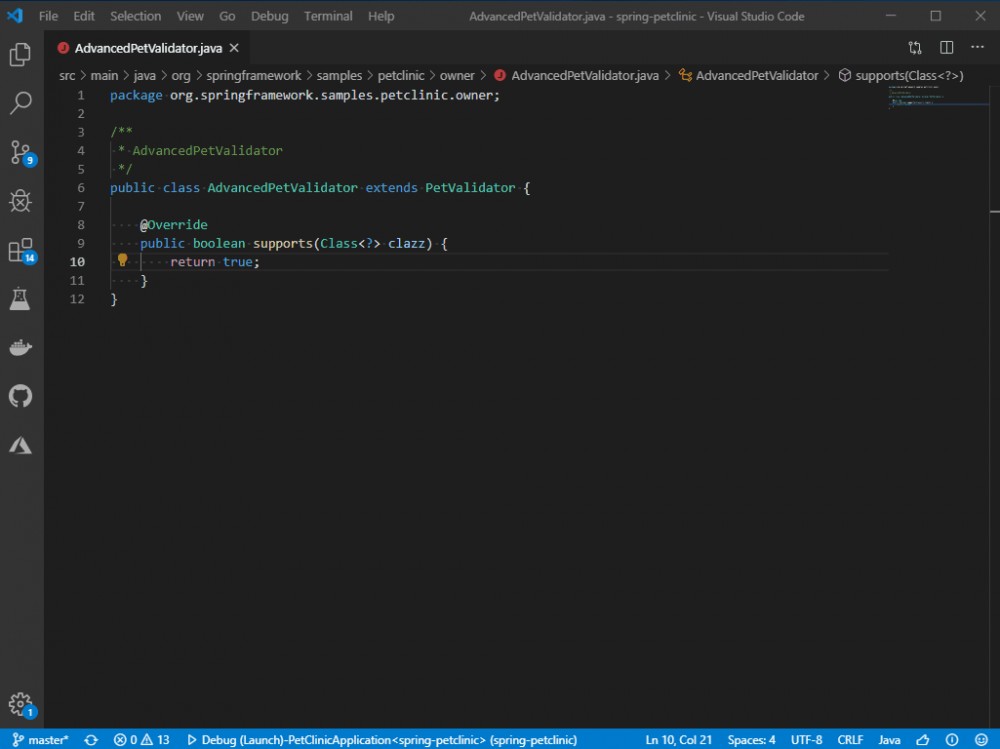Open the Extensions view

point(22,250)
